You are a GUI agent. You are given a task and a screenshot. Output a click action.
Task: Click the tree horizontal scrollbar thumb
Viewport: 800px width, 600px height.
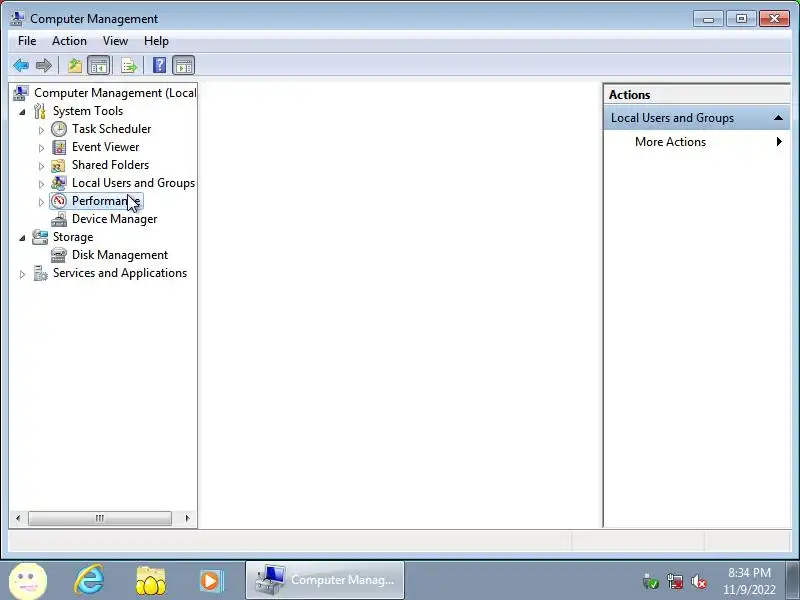(100, 518)
